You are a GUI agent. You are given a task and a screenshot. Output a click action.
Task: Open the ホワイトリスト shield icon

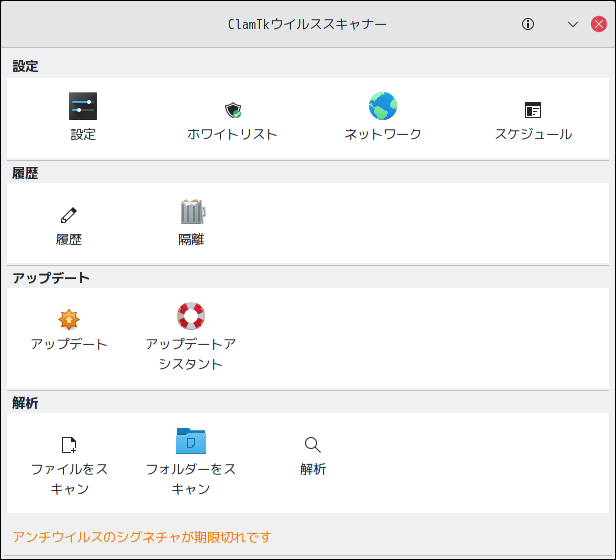click(233, 110)
